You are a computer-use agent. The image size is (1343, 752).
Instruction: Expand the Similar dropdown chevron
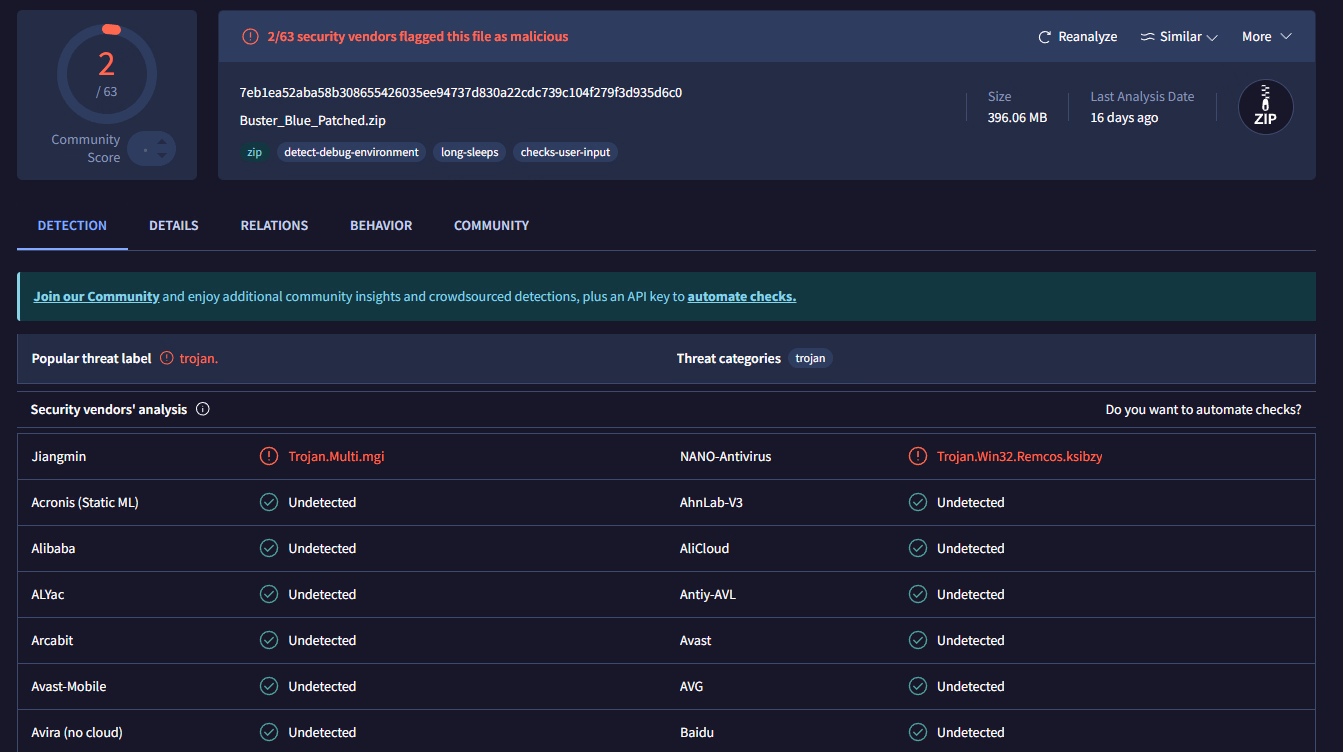[x=1212, y=37]
